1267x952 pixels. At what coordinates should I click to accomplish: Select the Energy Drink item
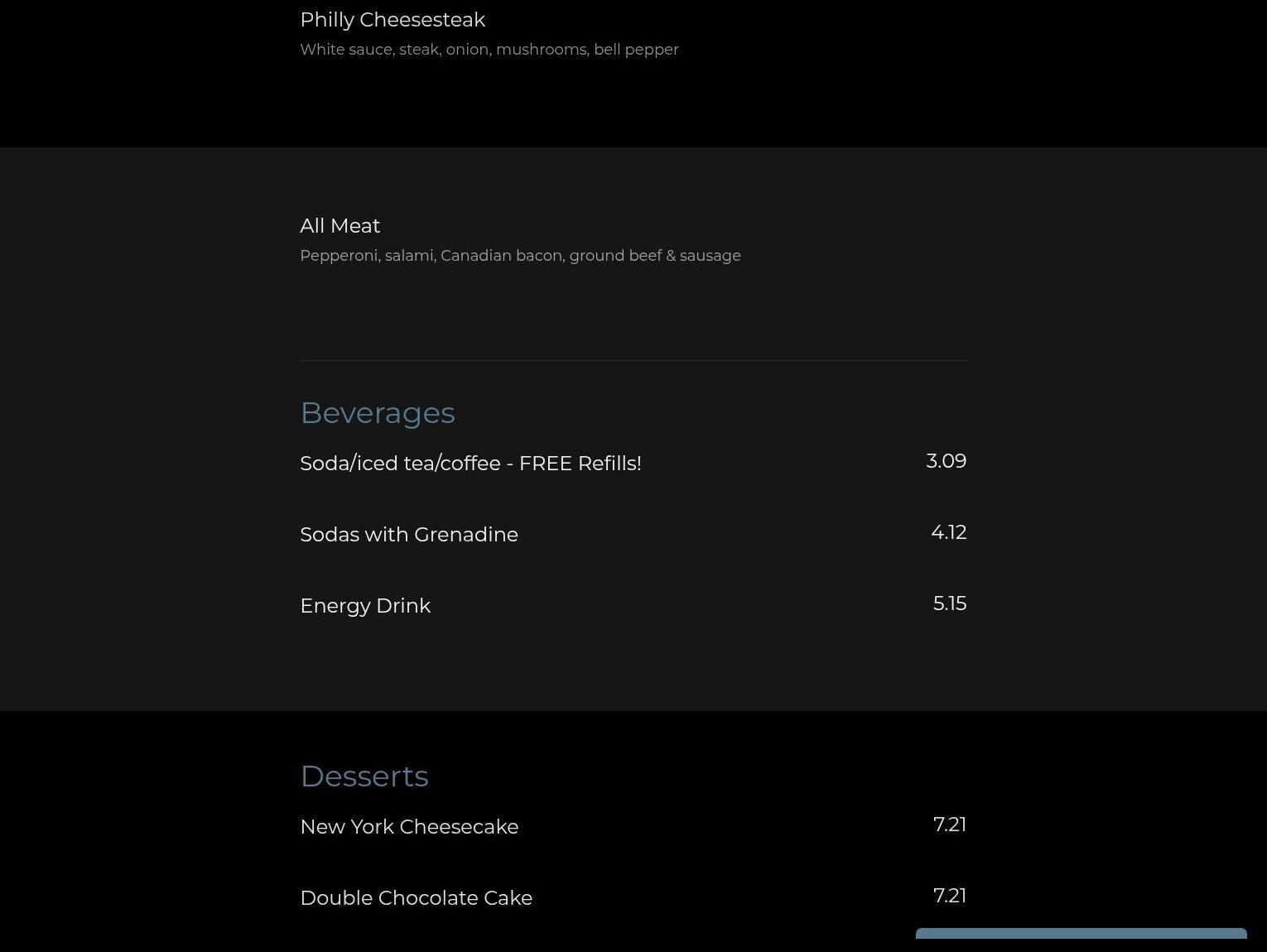(x=364, y=606)
